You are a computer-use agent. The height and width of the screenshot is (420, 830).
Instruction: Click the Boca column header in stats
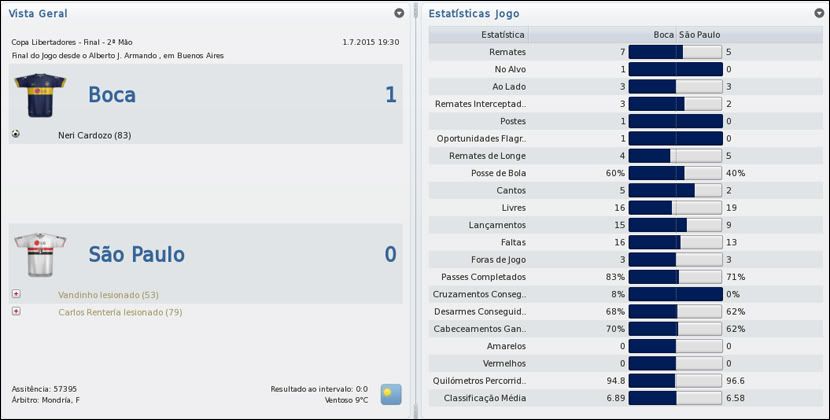(663, 35)
